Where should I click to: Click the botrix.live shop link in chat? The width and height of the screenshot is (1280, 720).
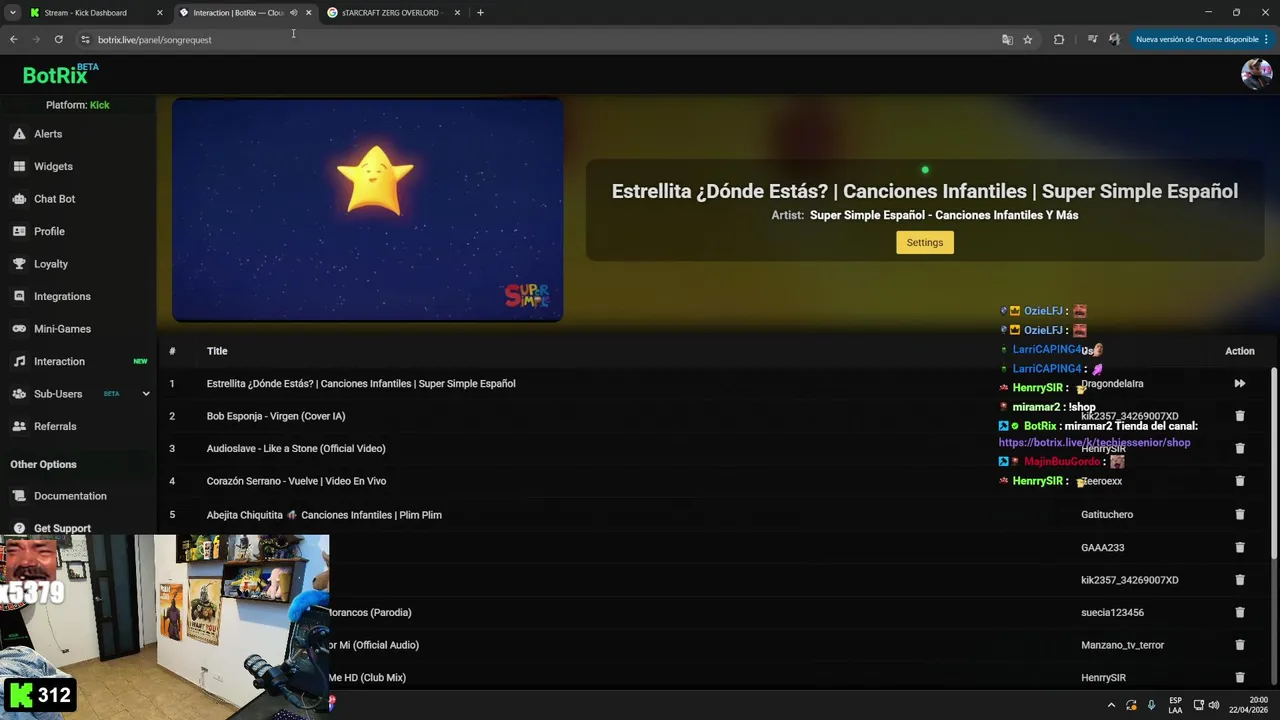click(1094, 442)
